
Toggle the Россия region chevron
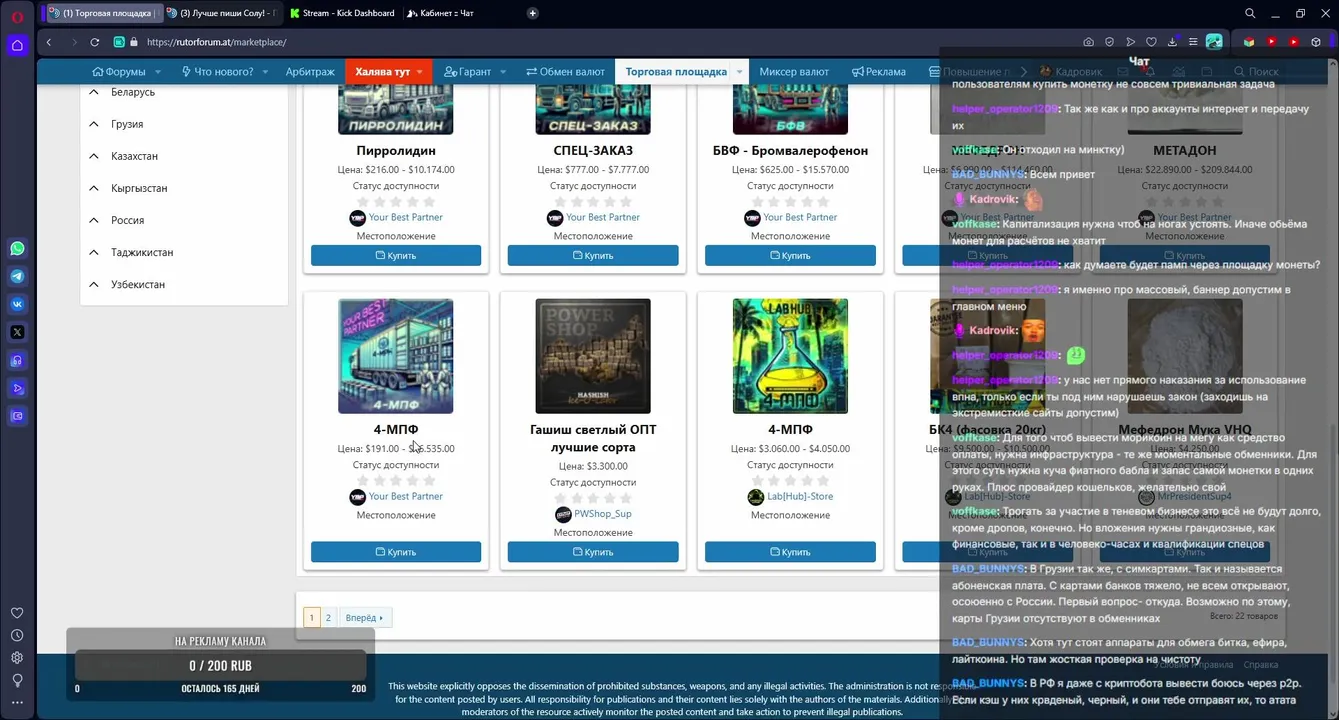click(94, 220)
